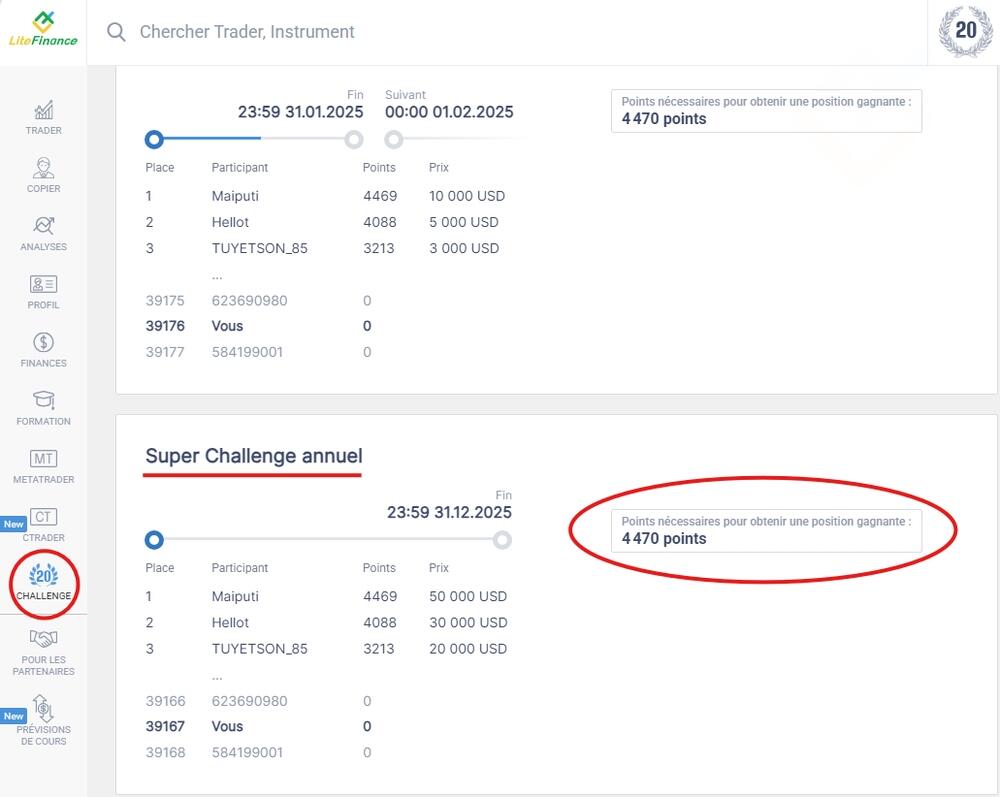Click the 00:00 01.02.2025 next date

tap(449, 112)
